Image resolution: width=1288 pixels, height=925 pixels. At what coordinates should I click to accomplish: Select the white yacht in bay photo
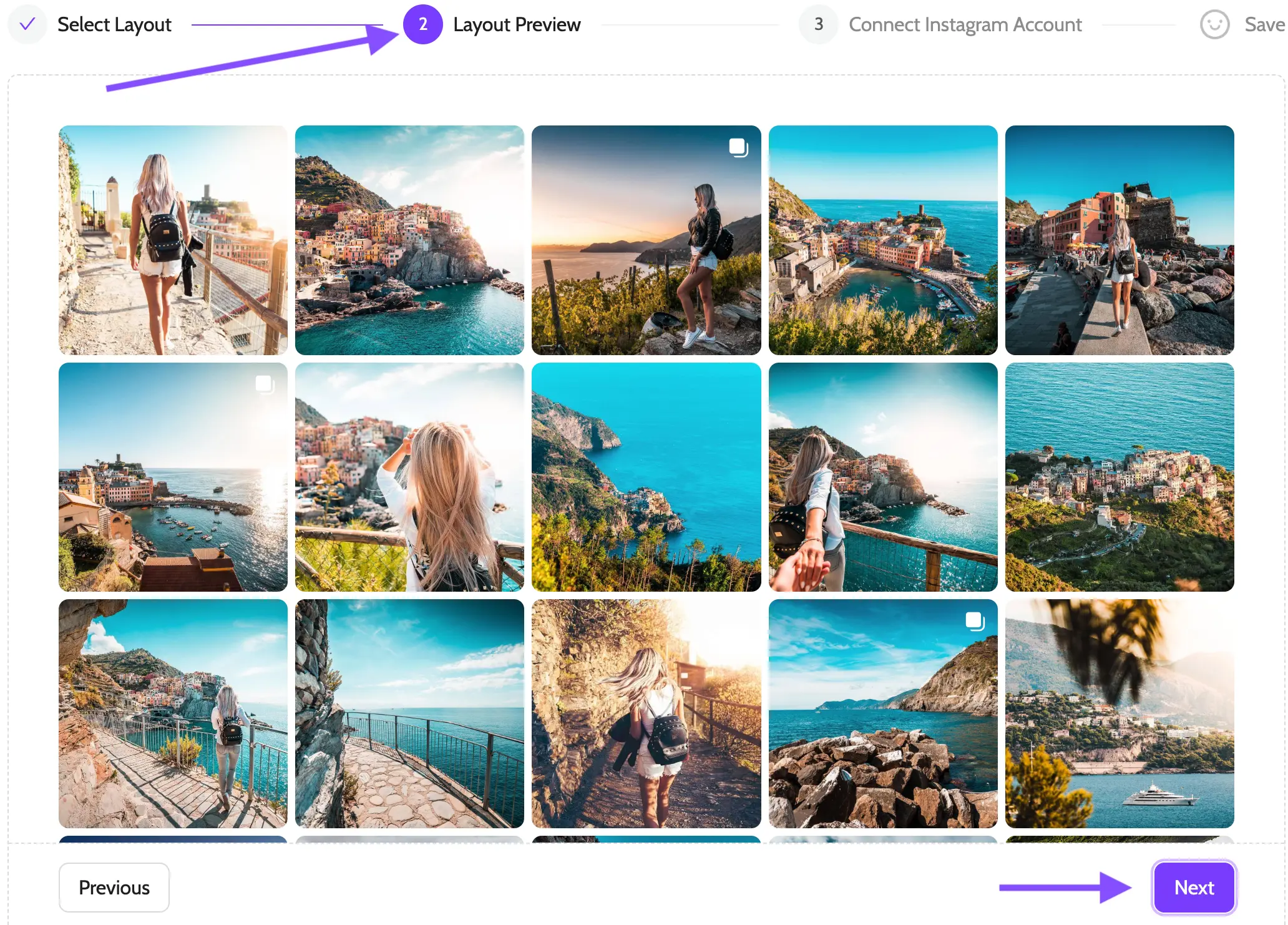click(1120, 713)
